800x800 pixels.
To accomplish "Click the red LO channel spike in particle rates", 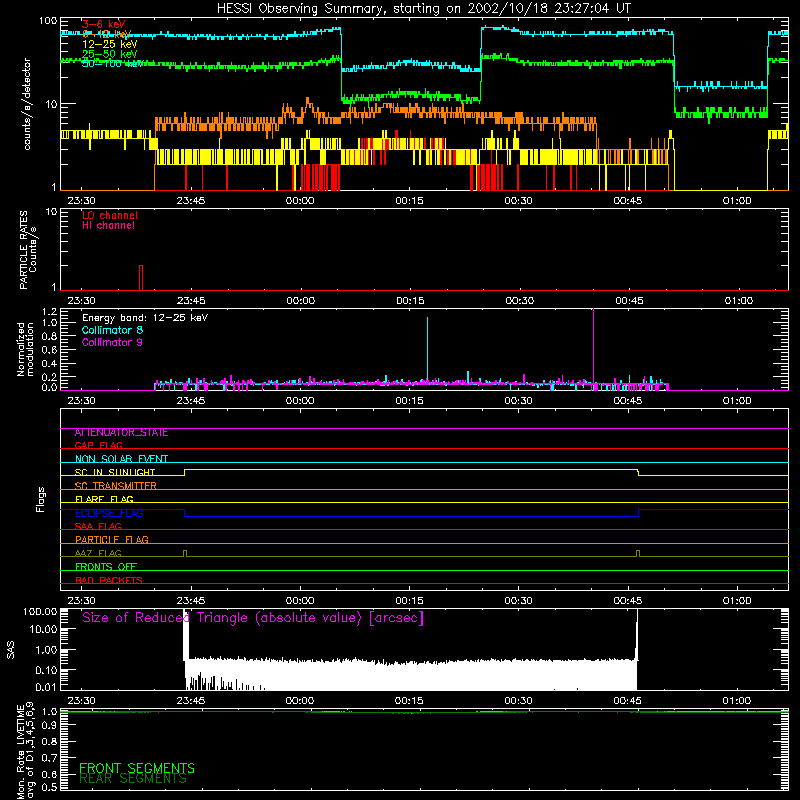I will (x=141, y=277).
